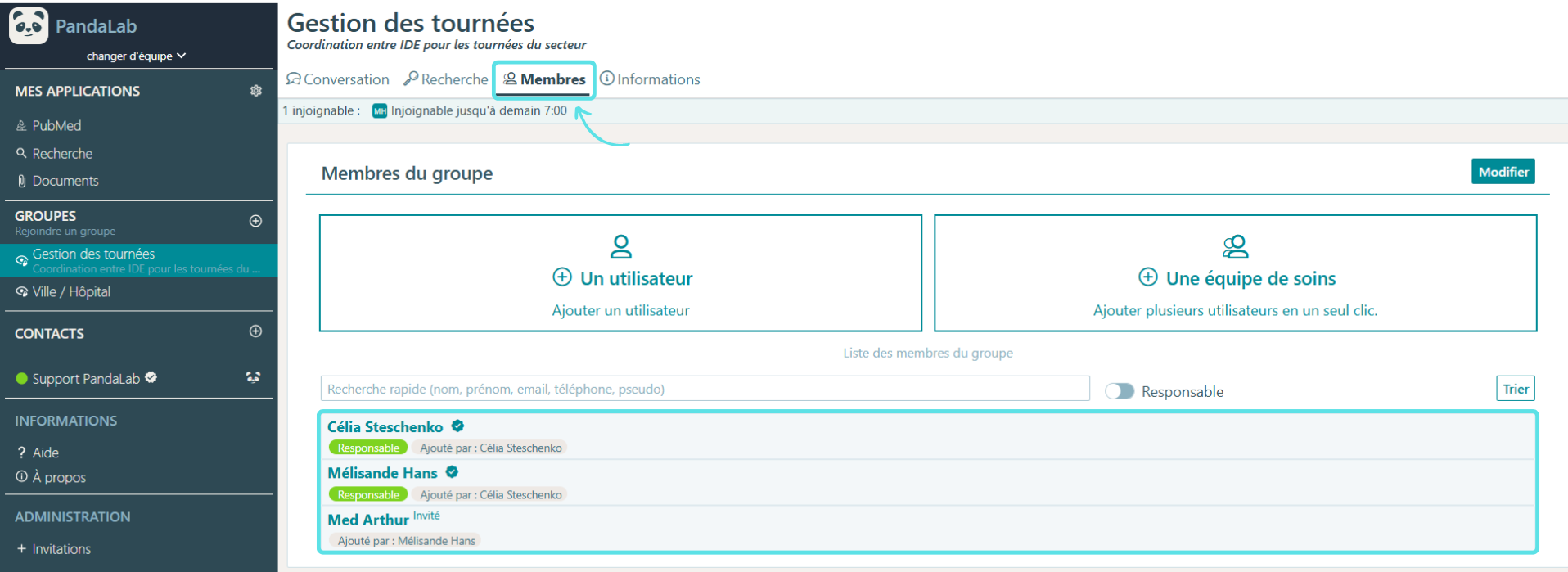
Task: Add a single user via Un utilisateur card
Action: (620, 273)
